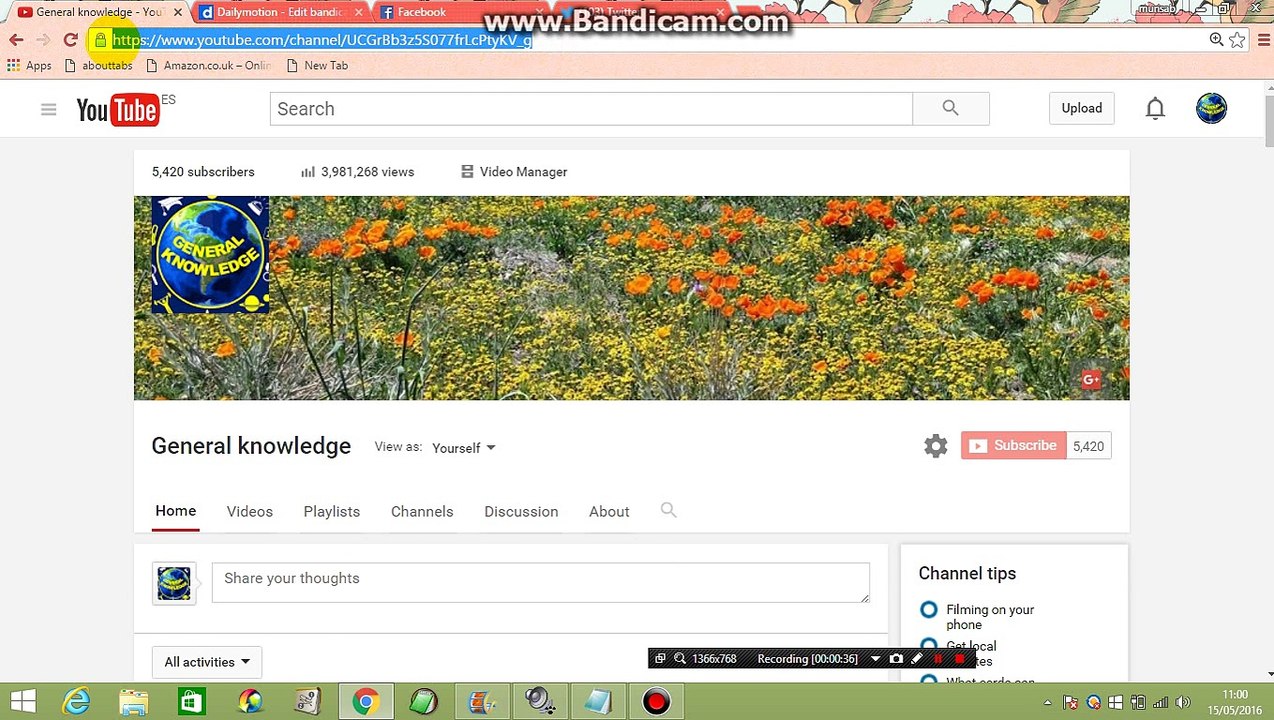Viewport: 1274px width, 720px height.
Task: Click the zoom indicator in address bar
Action: (1216, 40)
